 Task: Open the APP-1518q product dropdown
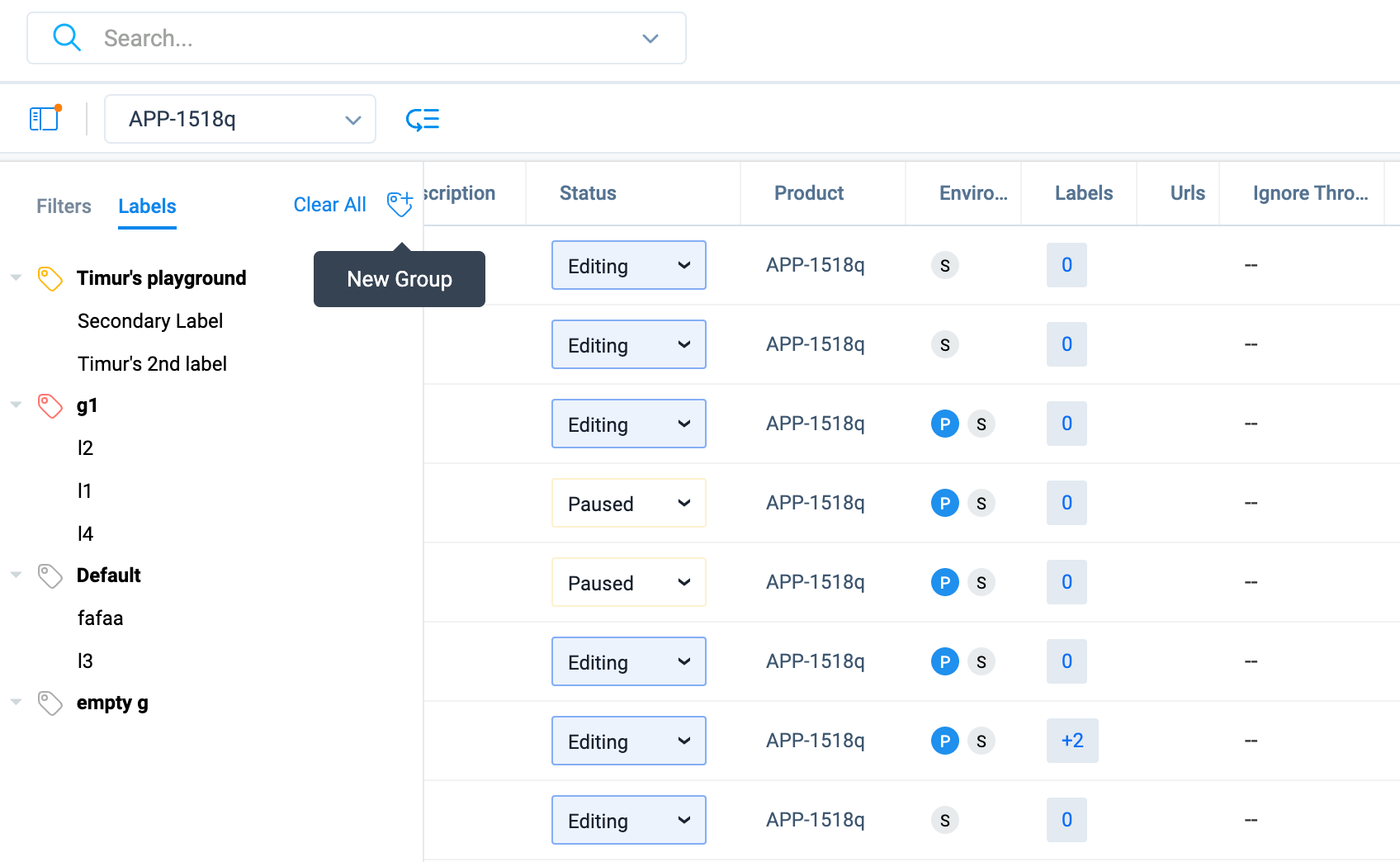click(240, 119)
